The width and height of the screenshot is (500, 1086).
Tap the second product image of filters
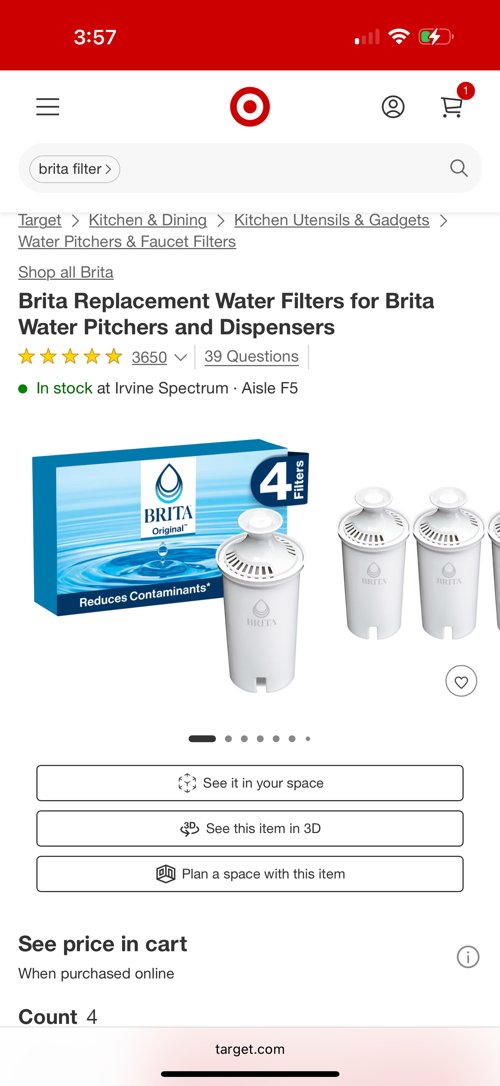[x=414, y=562]
